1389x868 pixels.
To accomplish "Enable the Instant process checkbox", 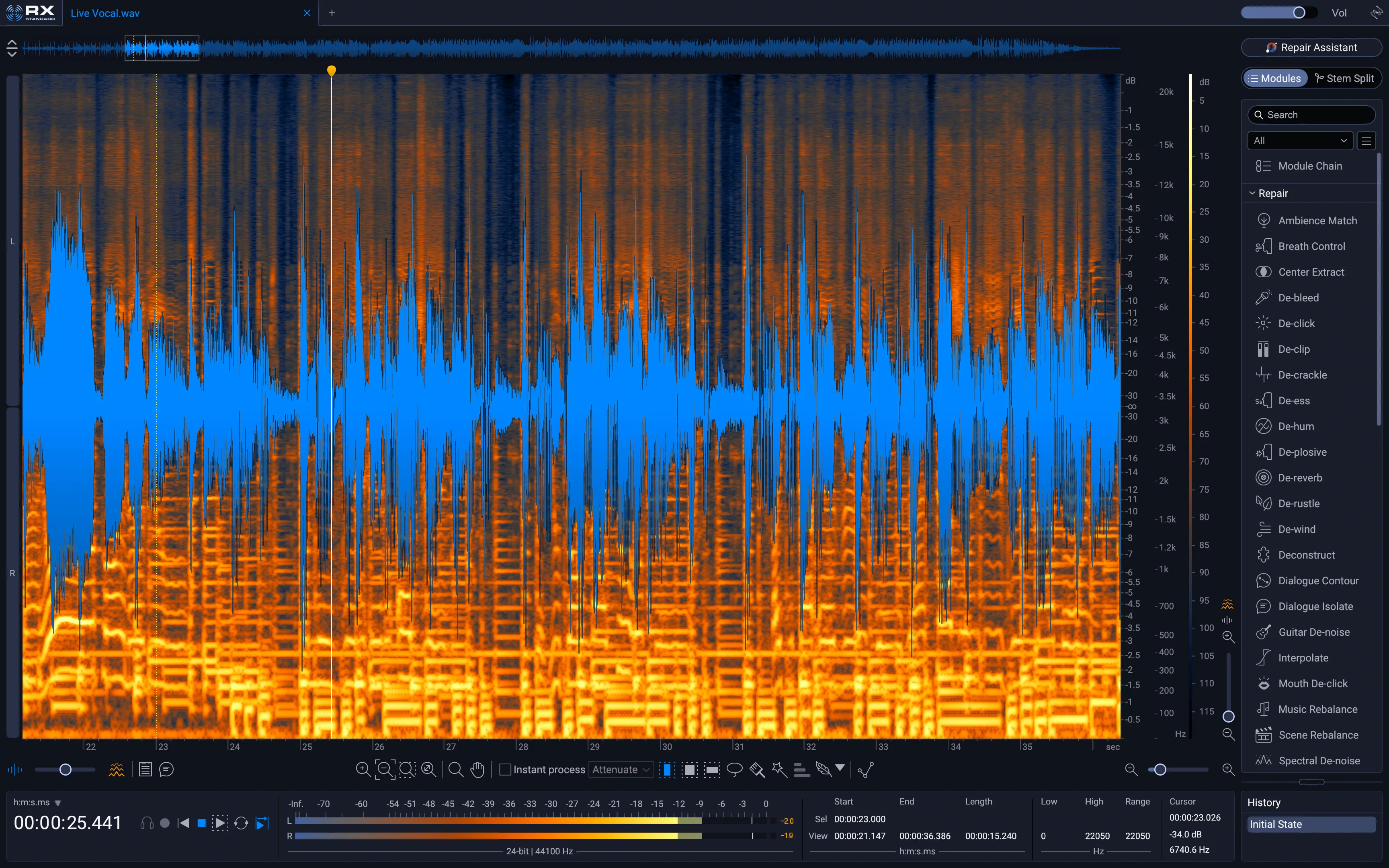I will (506, 769).
